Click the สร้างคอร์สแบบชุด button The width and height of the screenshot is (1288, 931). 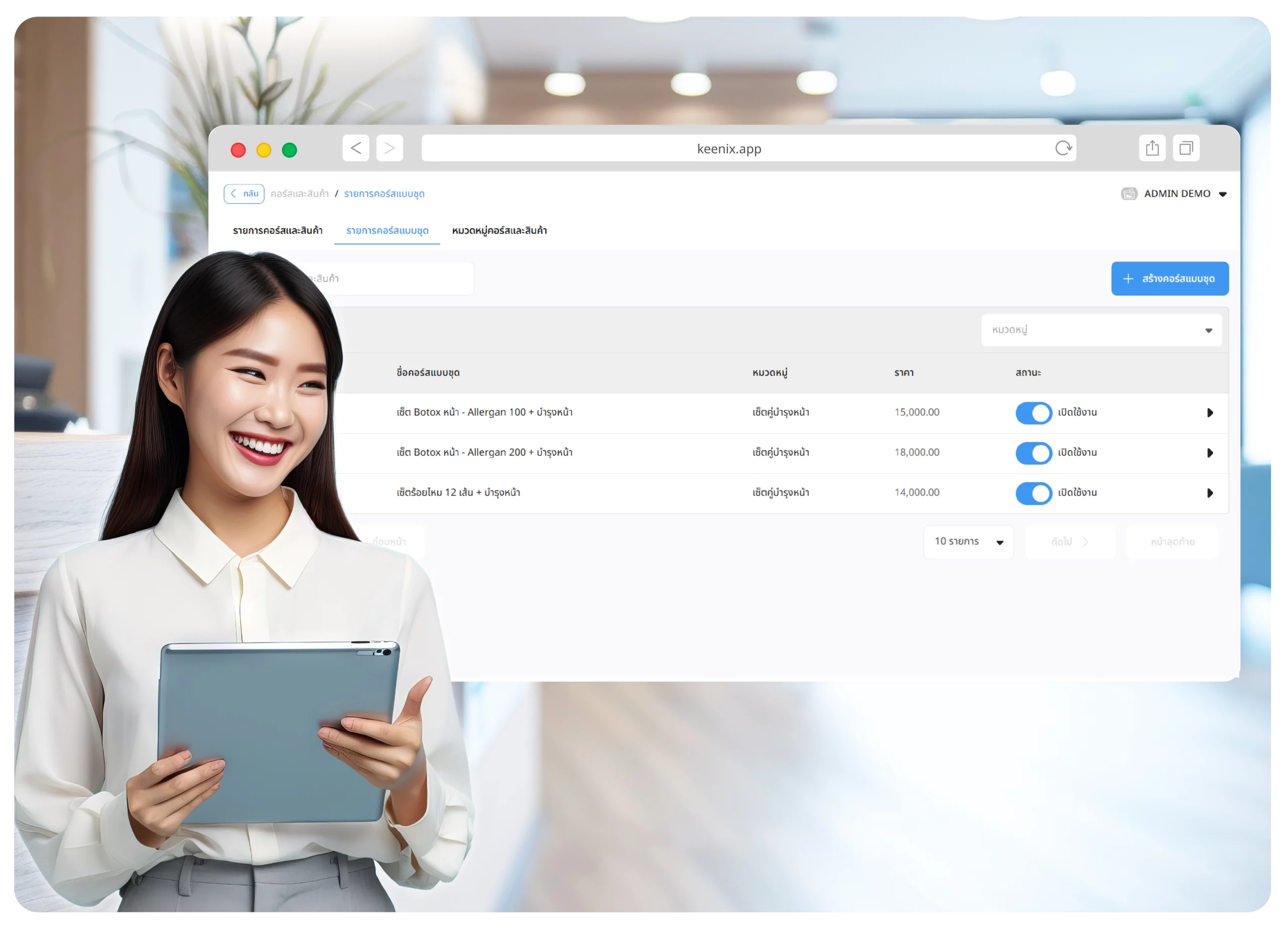(x=1169, y=279)
